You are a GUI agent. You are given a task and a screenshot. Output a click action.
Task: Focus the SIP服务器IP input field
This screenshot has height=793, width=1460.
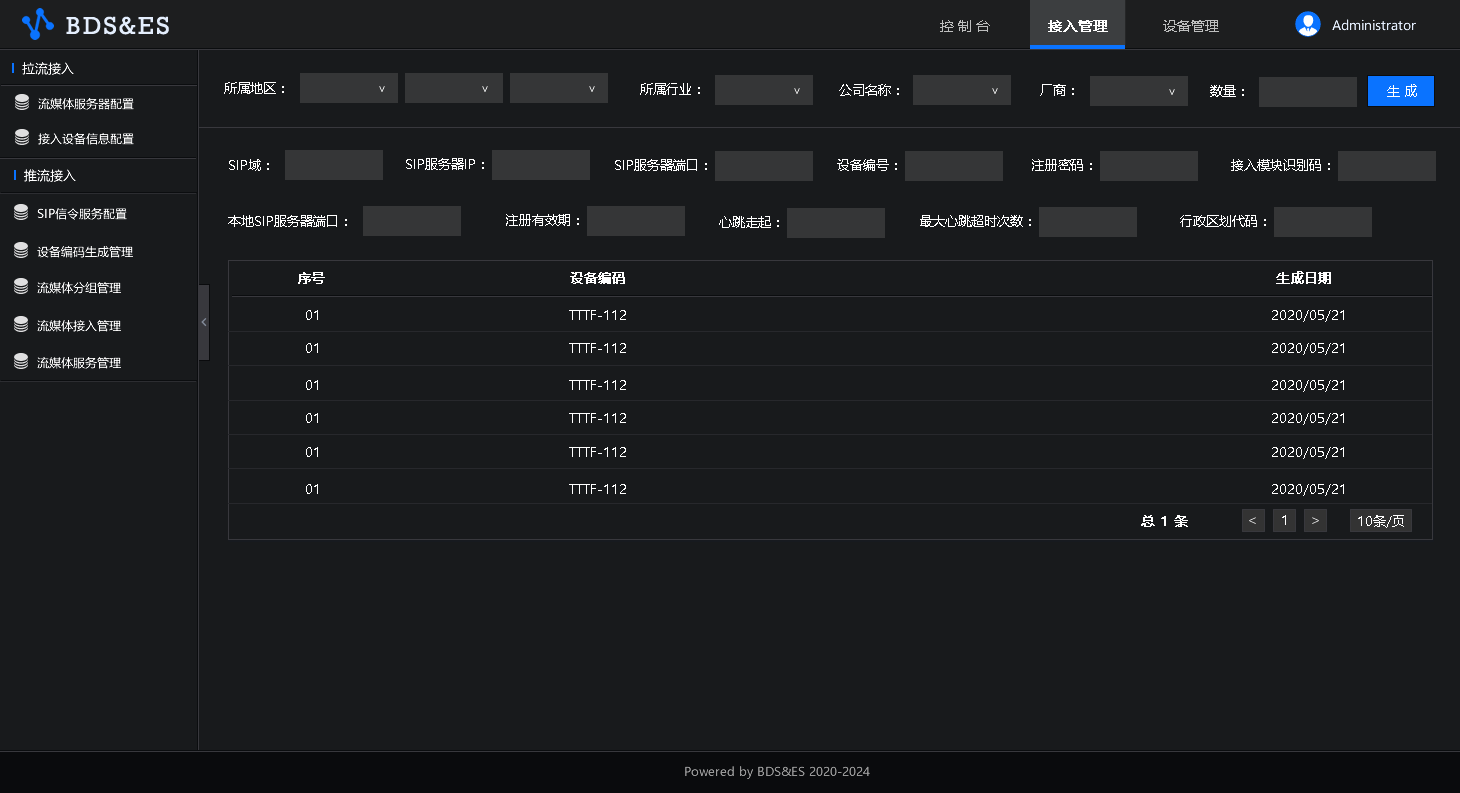tap(541, 165)
